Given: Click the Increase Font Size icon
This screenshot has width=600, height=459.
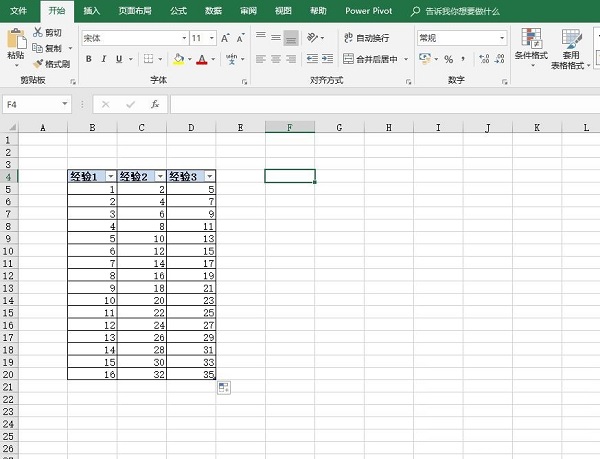Looking at the screenshot, I should pyautogui.click(x=225, y=38).
